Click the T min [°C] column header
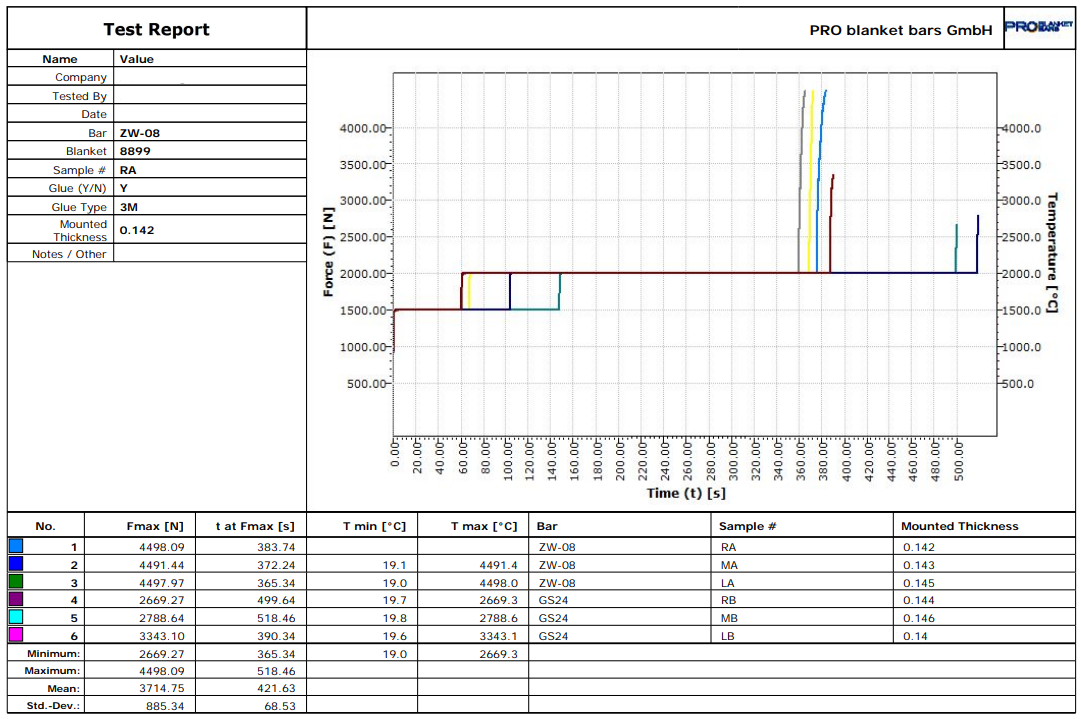The image size is (1081, 719). pyautogui.click(x=374, y=526)
